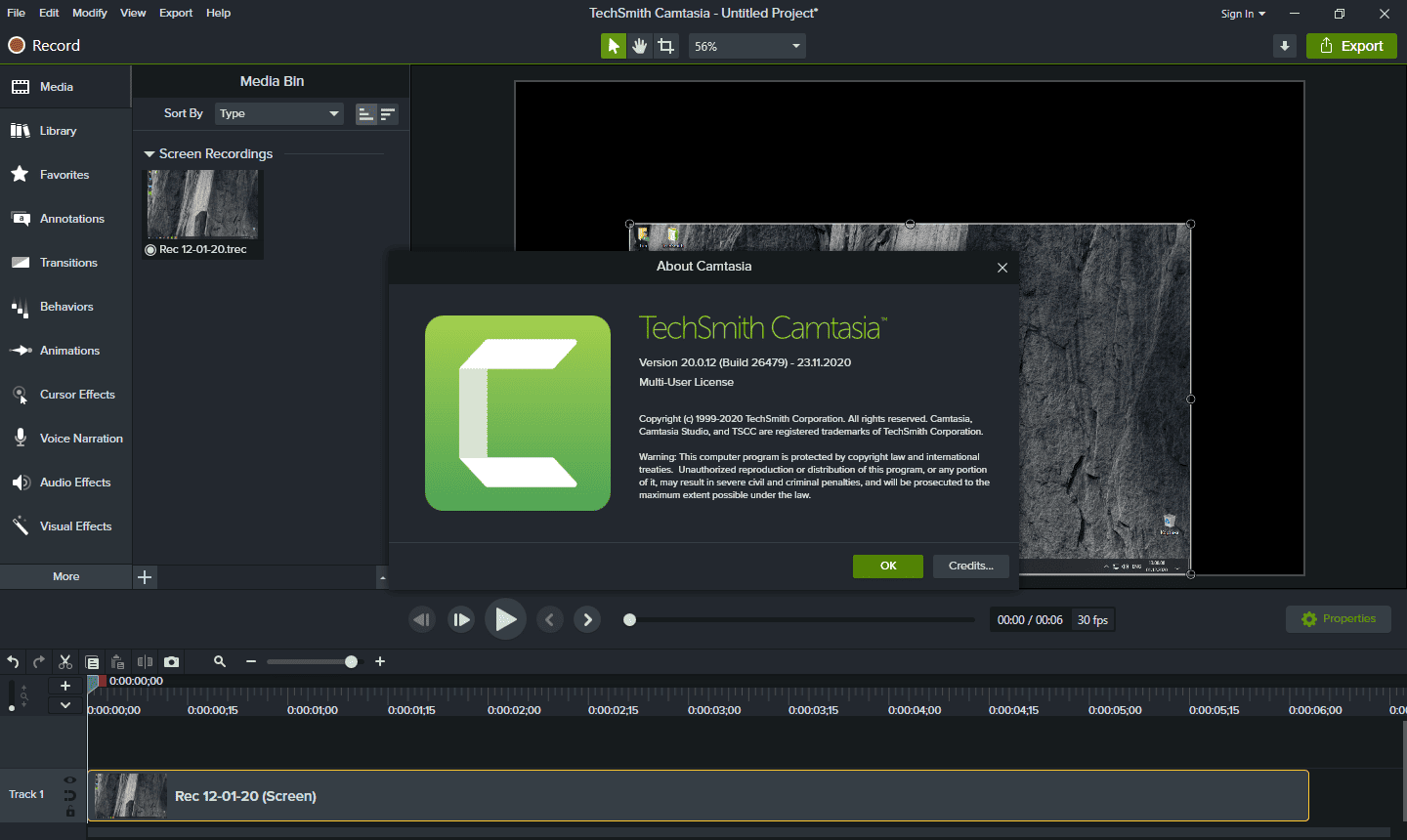Click the track height slider knob
Image resolution: width=1407 pixels, height=840 pixels.
pyautogui.click(x=12, y=707)
